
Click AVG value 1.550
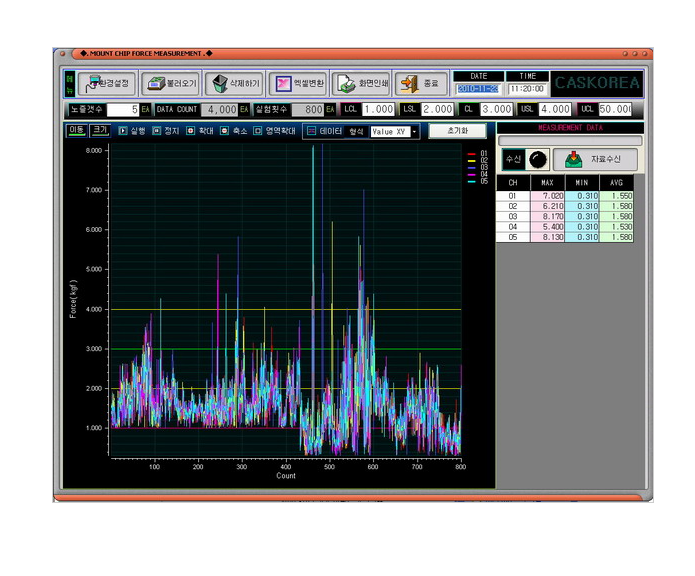[616, 196]
